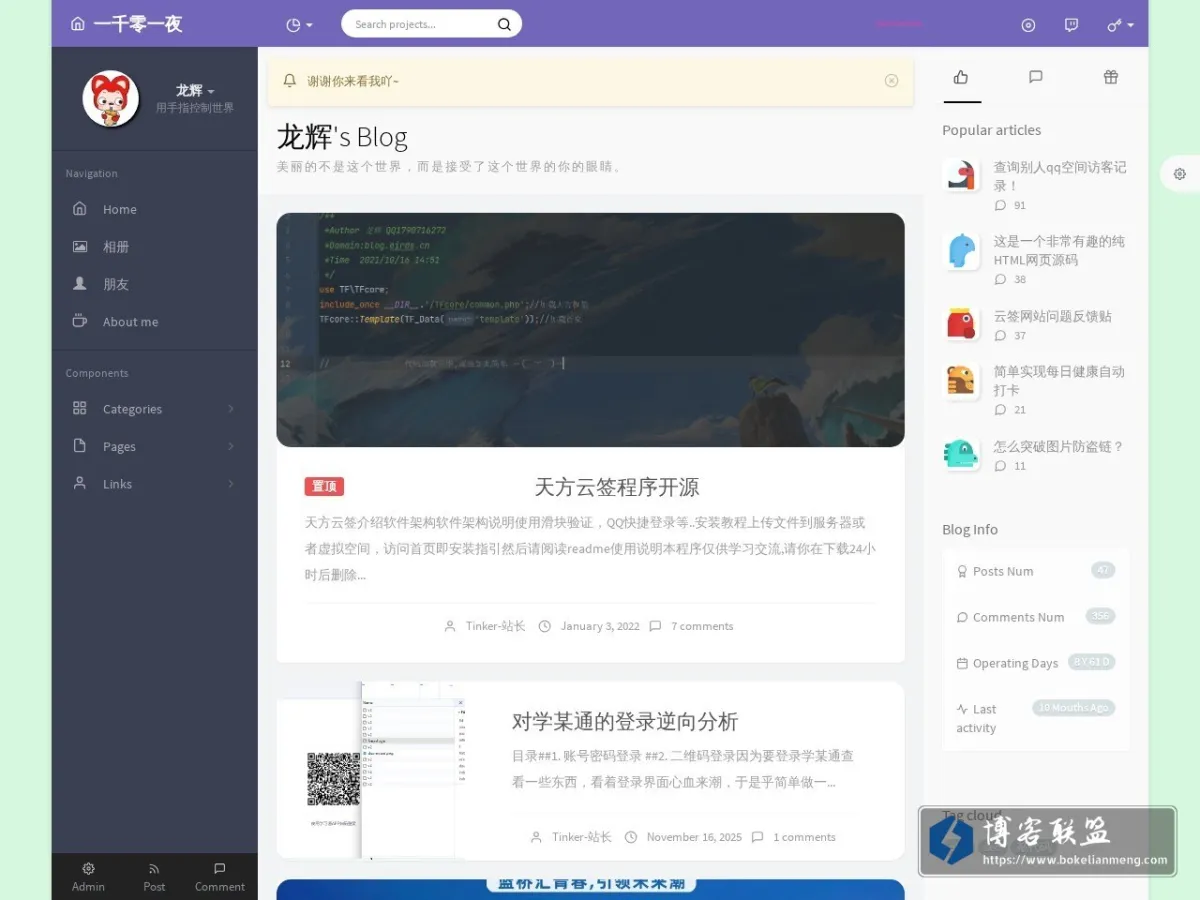Open post title 对学某通的登录逆向分析
The height and width of the screenshot is (900, 1200).
point(625,721)
